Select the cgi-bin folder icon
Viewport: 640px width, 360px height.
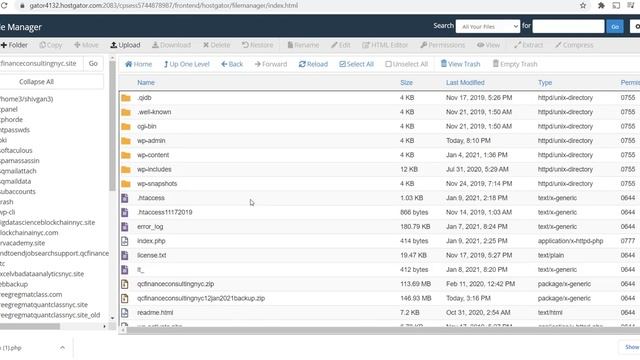(x=126, y=127)
